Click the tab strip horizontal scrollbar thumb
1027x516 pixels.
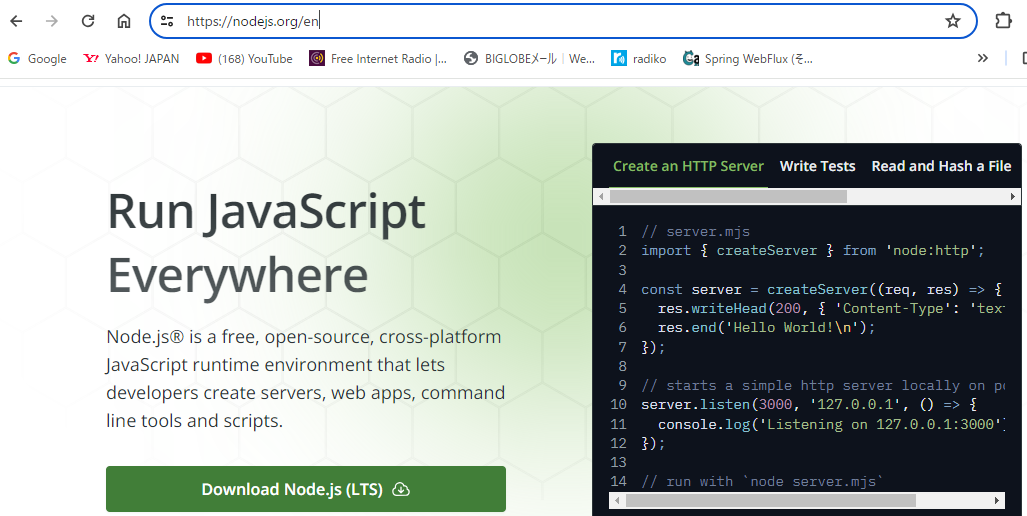tap(728, 196)
